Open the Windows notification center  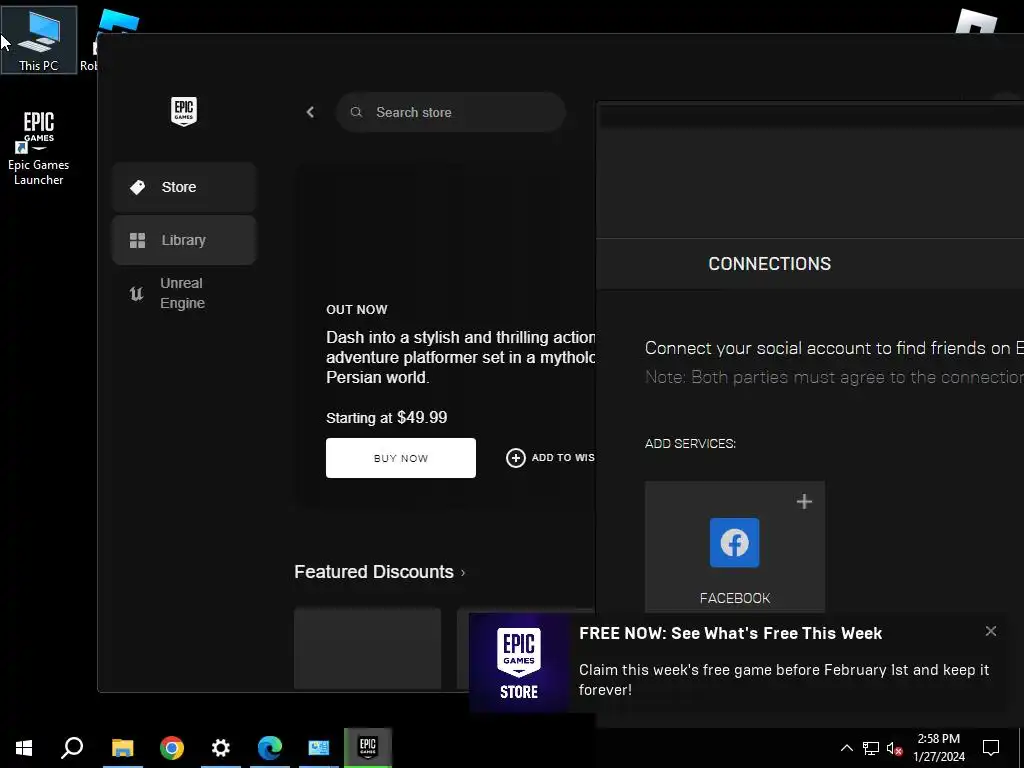(991, 748)
